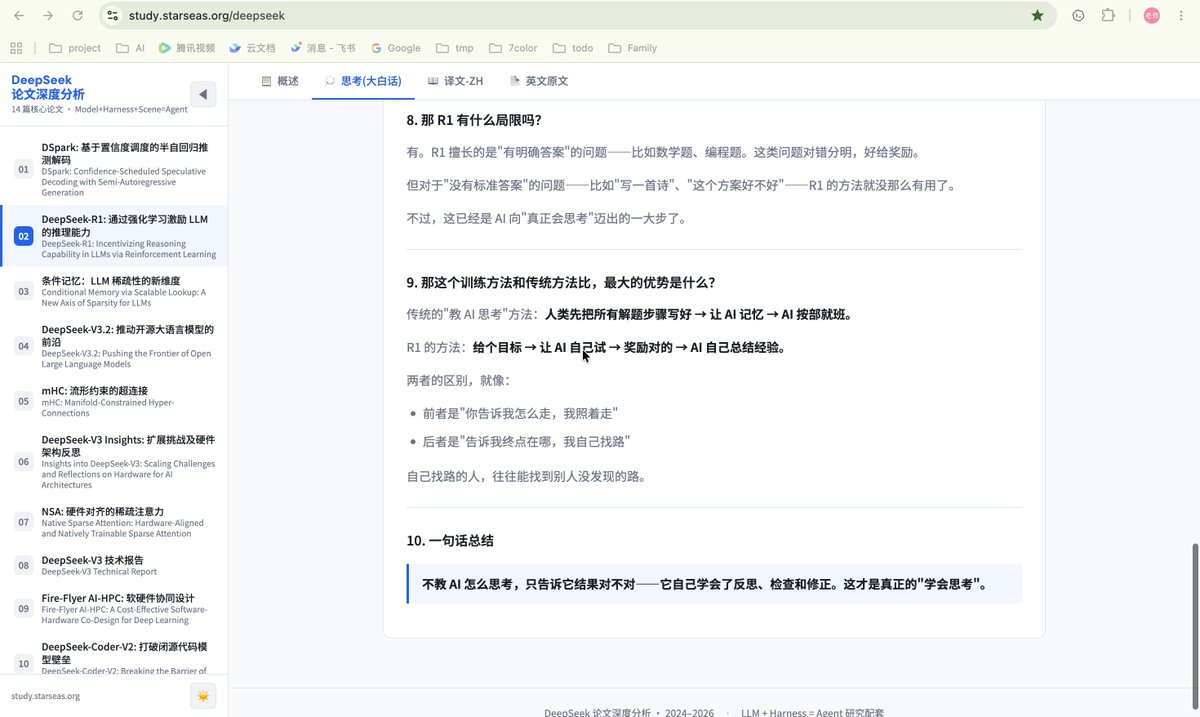Click heading 8. 那 R1 有什么局限吗?
This screenshot has height=717, width=1200.
[474, 120]
